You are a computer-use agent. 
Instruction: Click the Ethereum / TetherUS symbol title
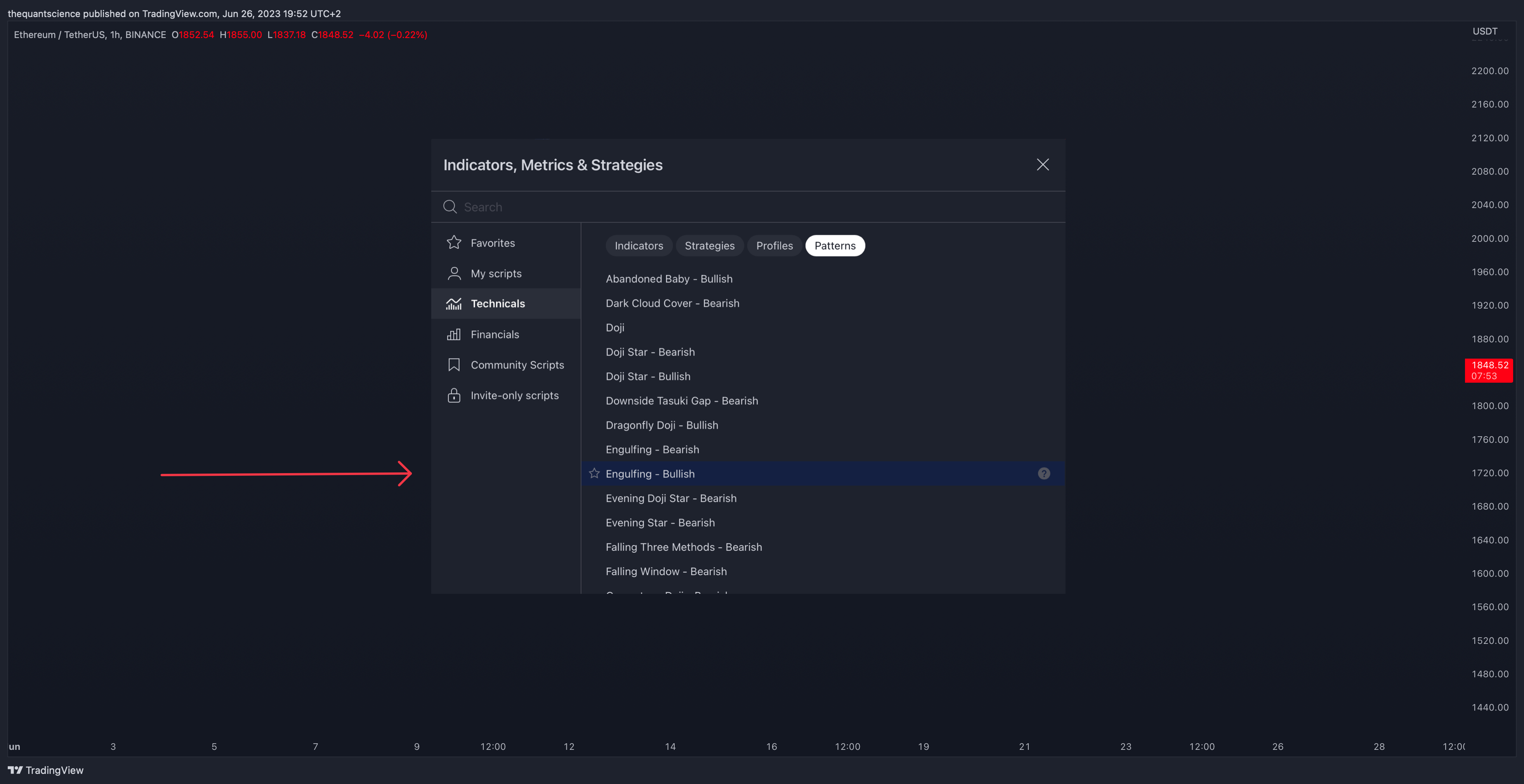coord(89,35)
